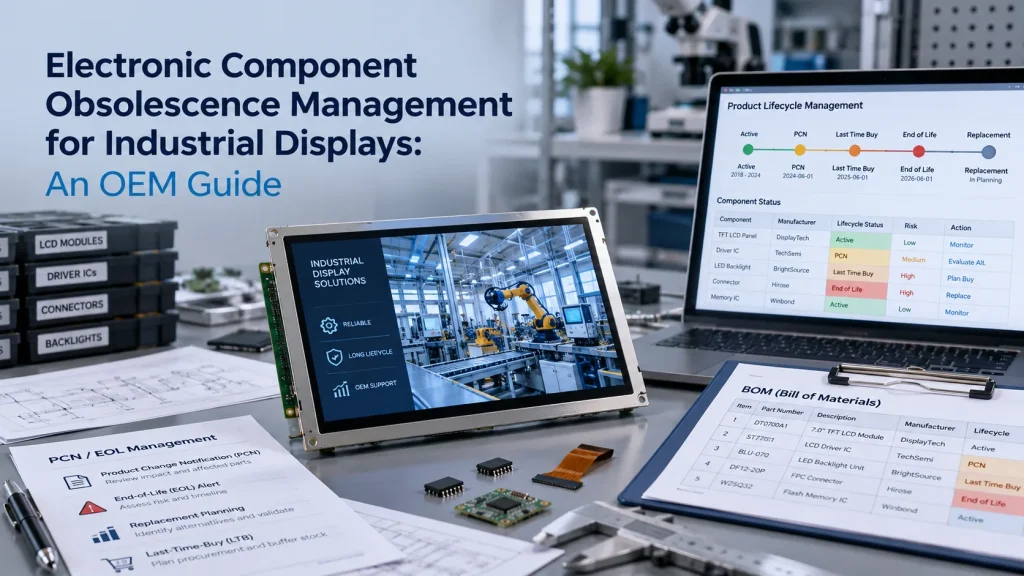Screen dimensions: 1024x576
Task: Click the CONNECTORS bin label
Action: click(x=72, y=307)
